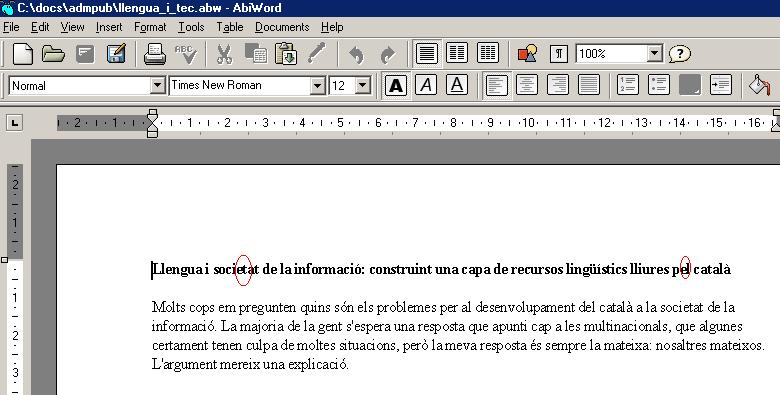The width and height of the screenshot is (780, 395).
Task: Open the Table menu
Action: coord(230,27)
